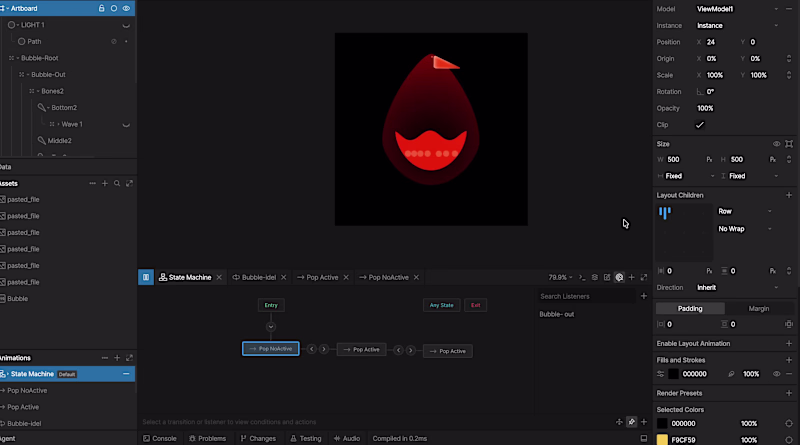The width and height of the screenshot is (800, 445).
Task: Maximize the state machine panel
Action: [x=643, y=277]
